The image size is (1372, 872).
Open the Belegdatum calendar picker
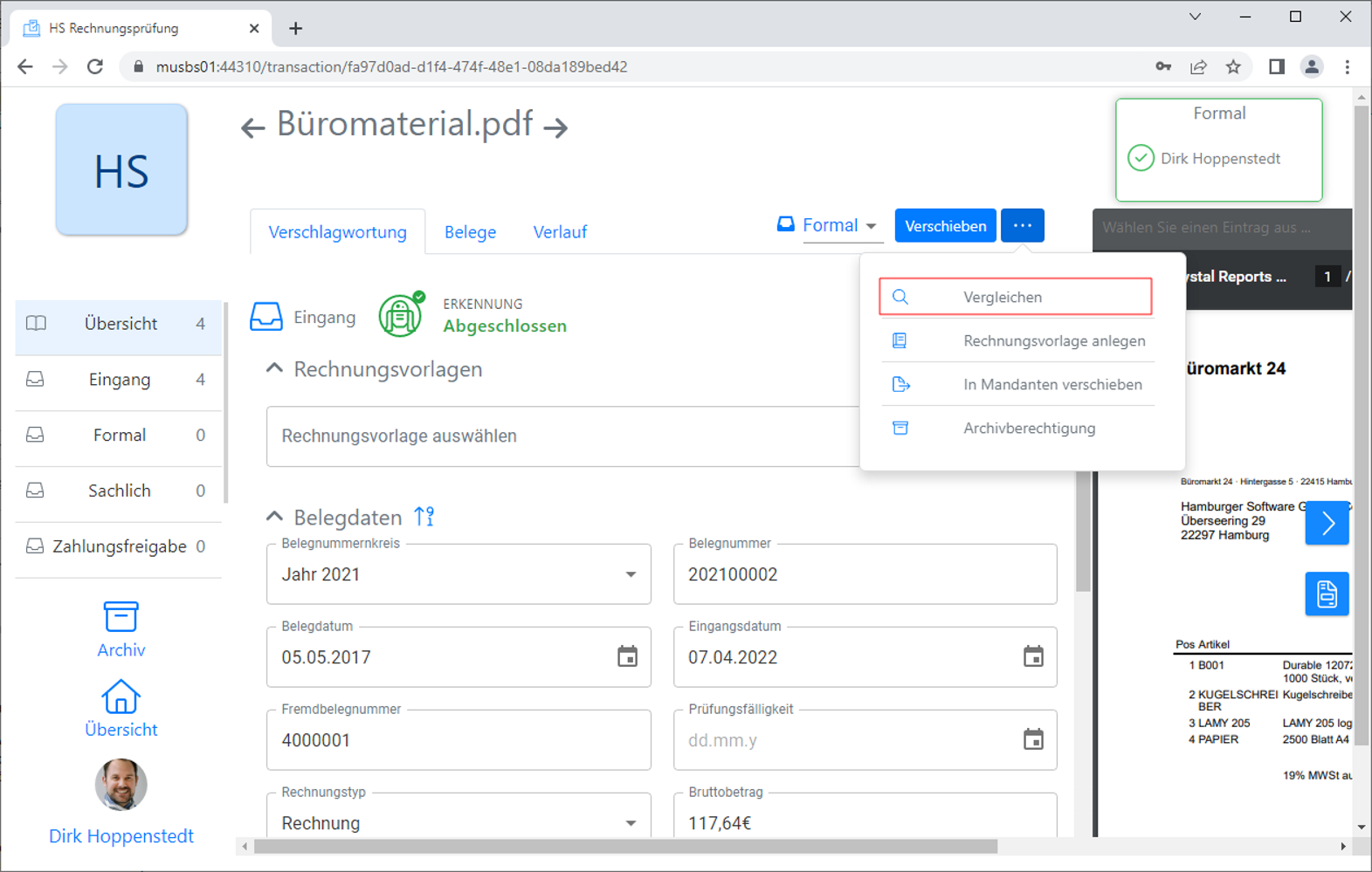click(627, 656)
